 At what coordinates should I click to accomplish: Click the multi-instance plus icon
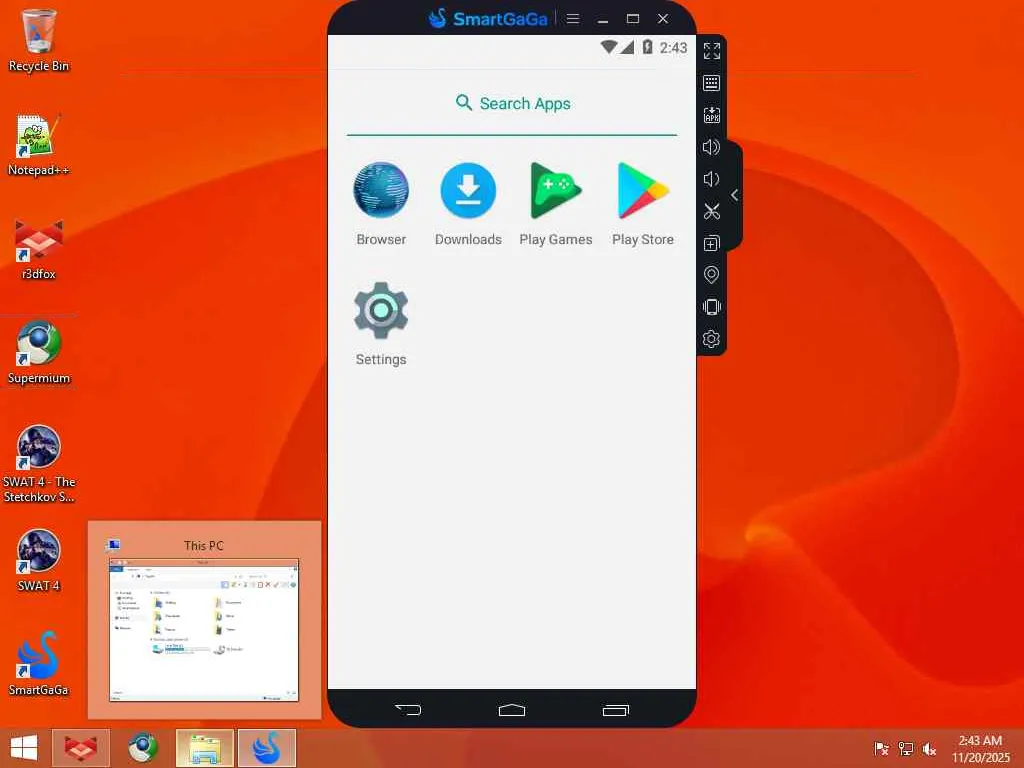point(712,243)
